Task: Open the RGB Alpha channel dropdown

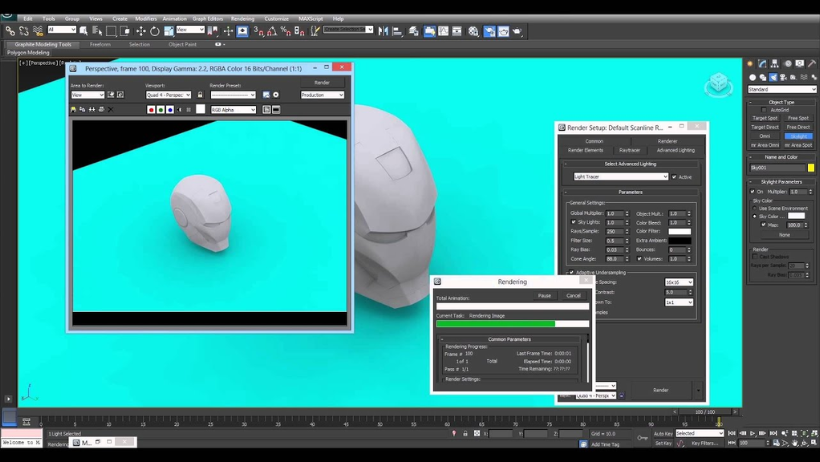Action: 233,109
